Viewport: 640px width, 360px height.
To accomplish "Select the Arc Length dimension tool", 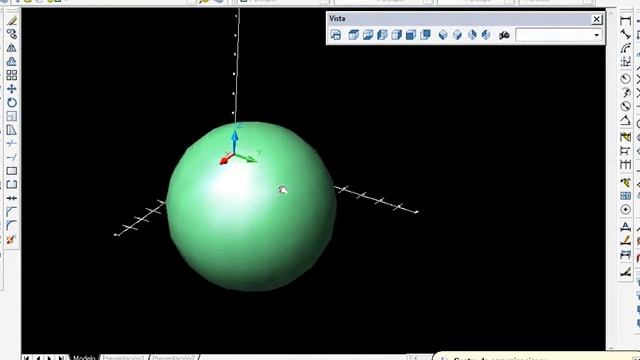I will click(x=625, y=48).
